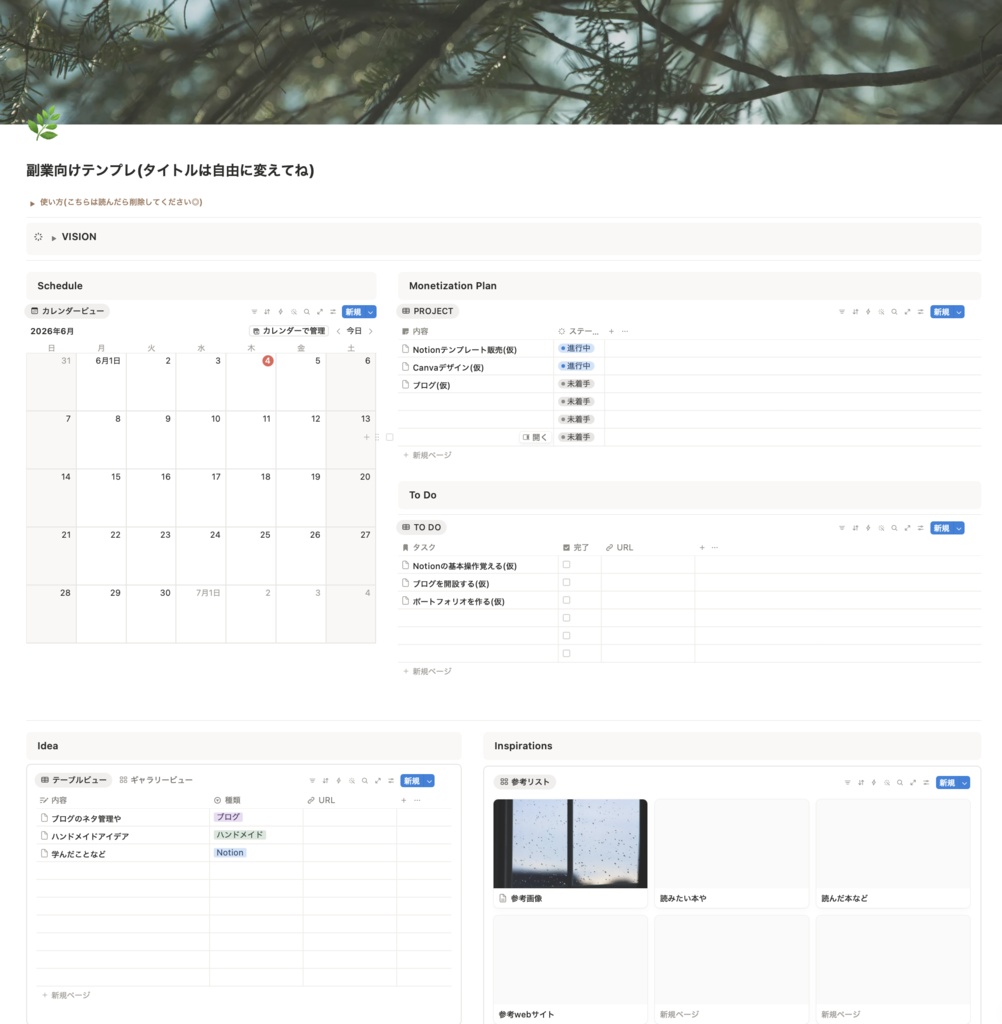Screen dimensions: 1002x1024
Task: Open PROJECT database full-page expand icon
Action: click(907, 312)
